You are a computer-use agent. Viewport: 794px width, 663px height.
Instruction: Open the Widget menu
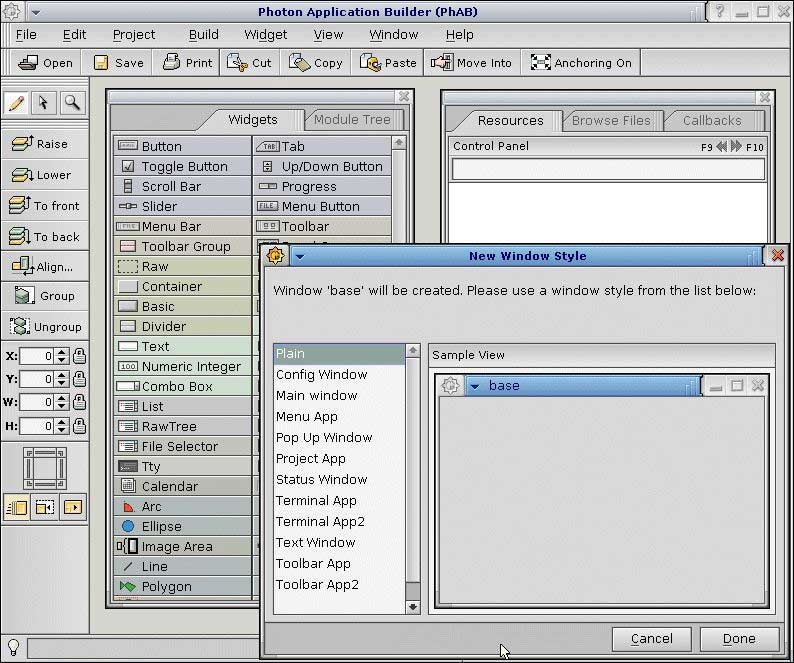tap(265, 34)
